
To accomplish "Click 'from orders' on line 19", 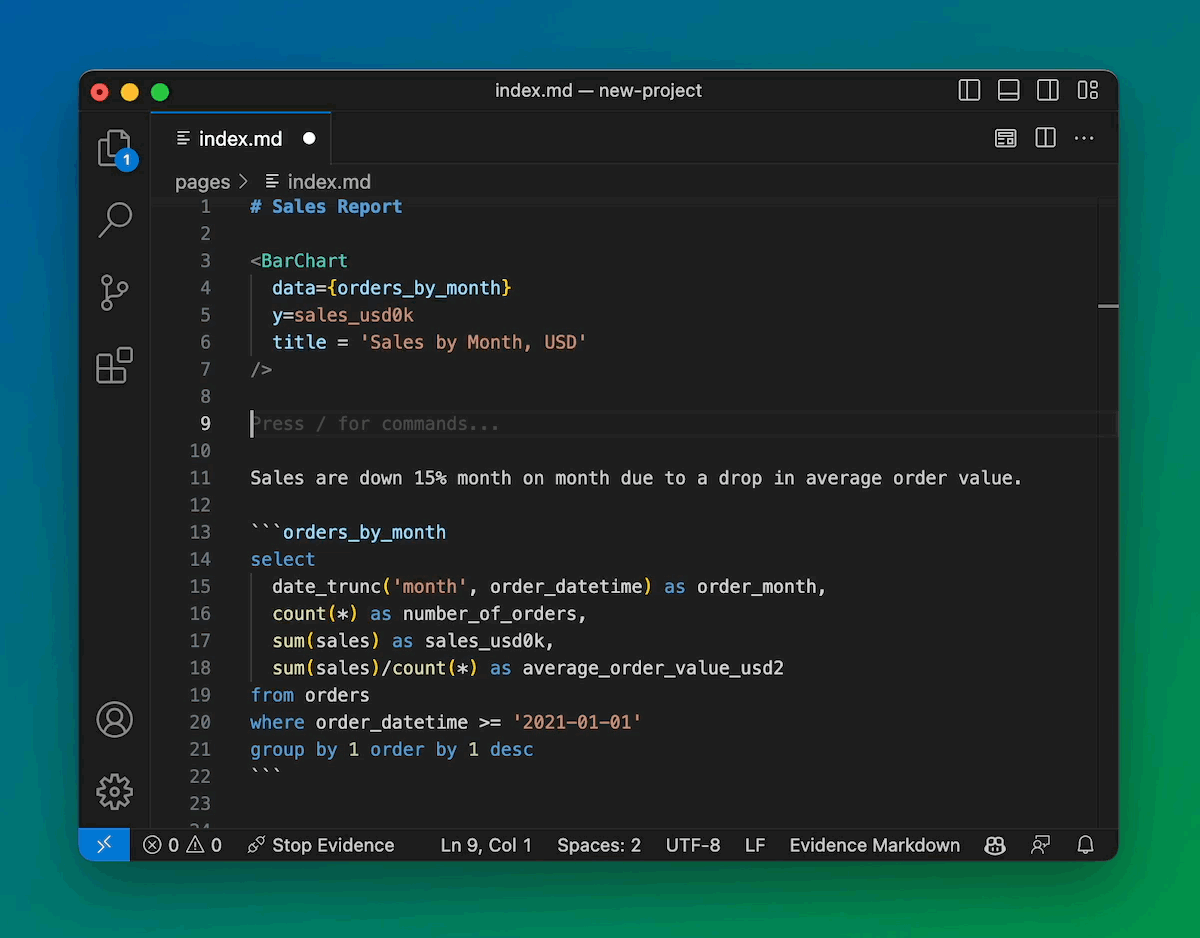I will (x=310, y=694).
